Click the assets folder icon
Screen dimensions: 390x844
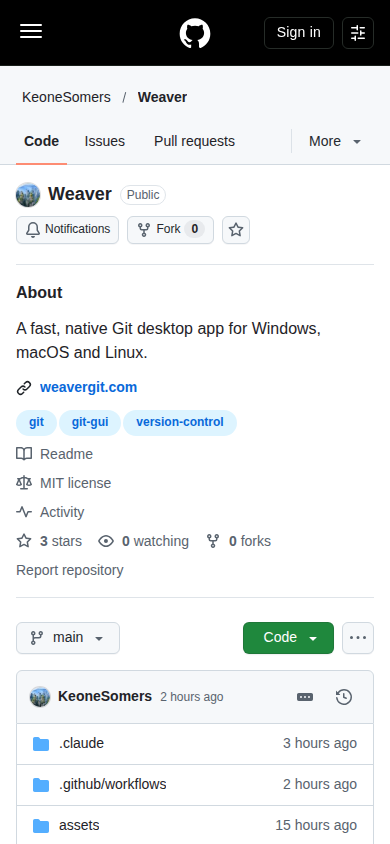(41, 826)
